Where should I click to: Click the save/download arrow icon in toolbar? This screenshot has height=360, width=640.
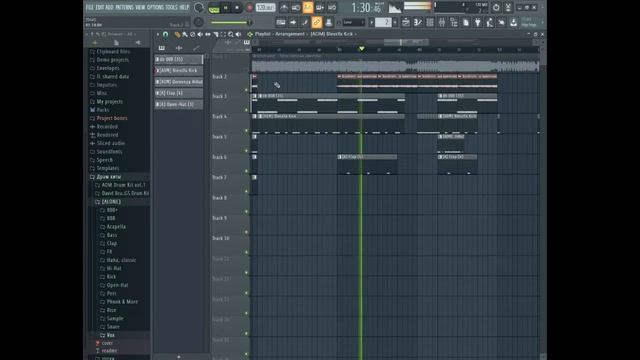[x=513, y=23]
